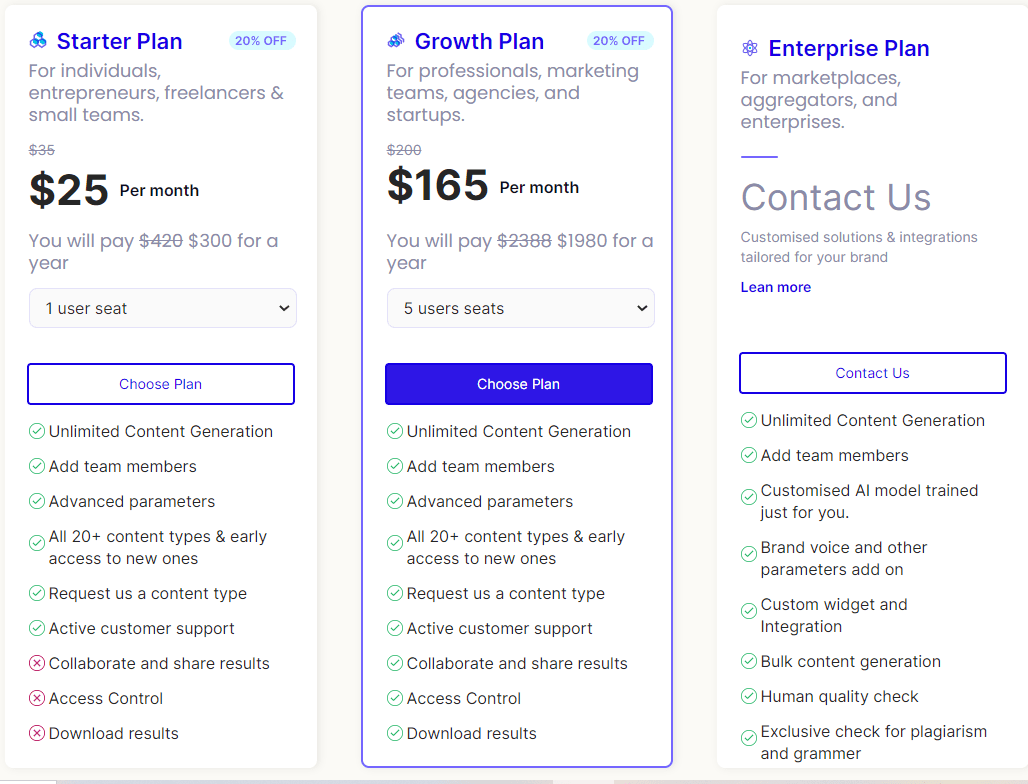Click green check beside Bulk content generation

[749, 661]
